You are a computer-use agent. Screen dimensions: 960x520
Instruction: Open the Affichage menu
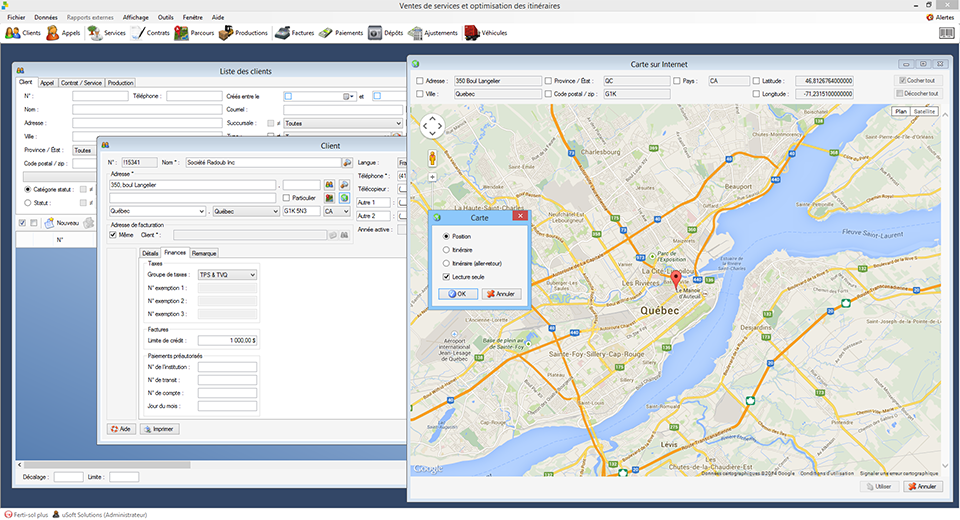point(136,17)
